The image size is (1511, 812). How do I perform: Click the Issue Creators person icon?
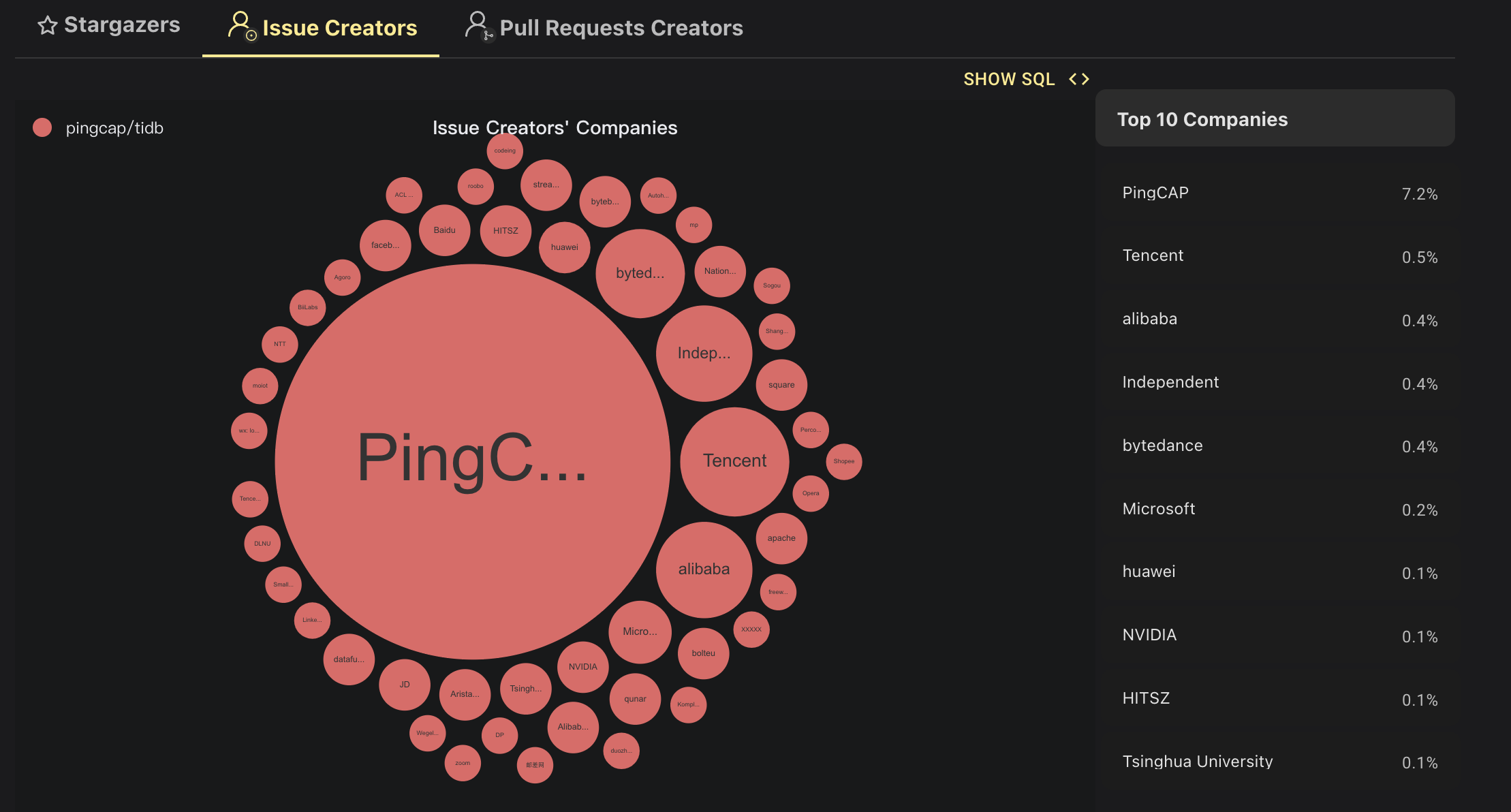point(240,26)
